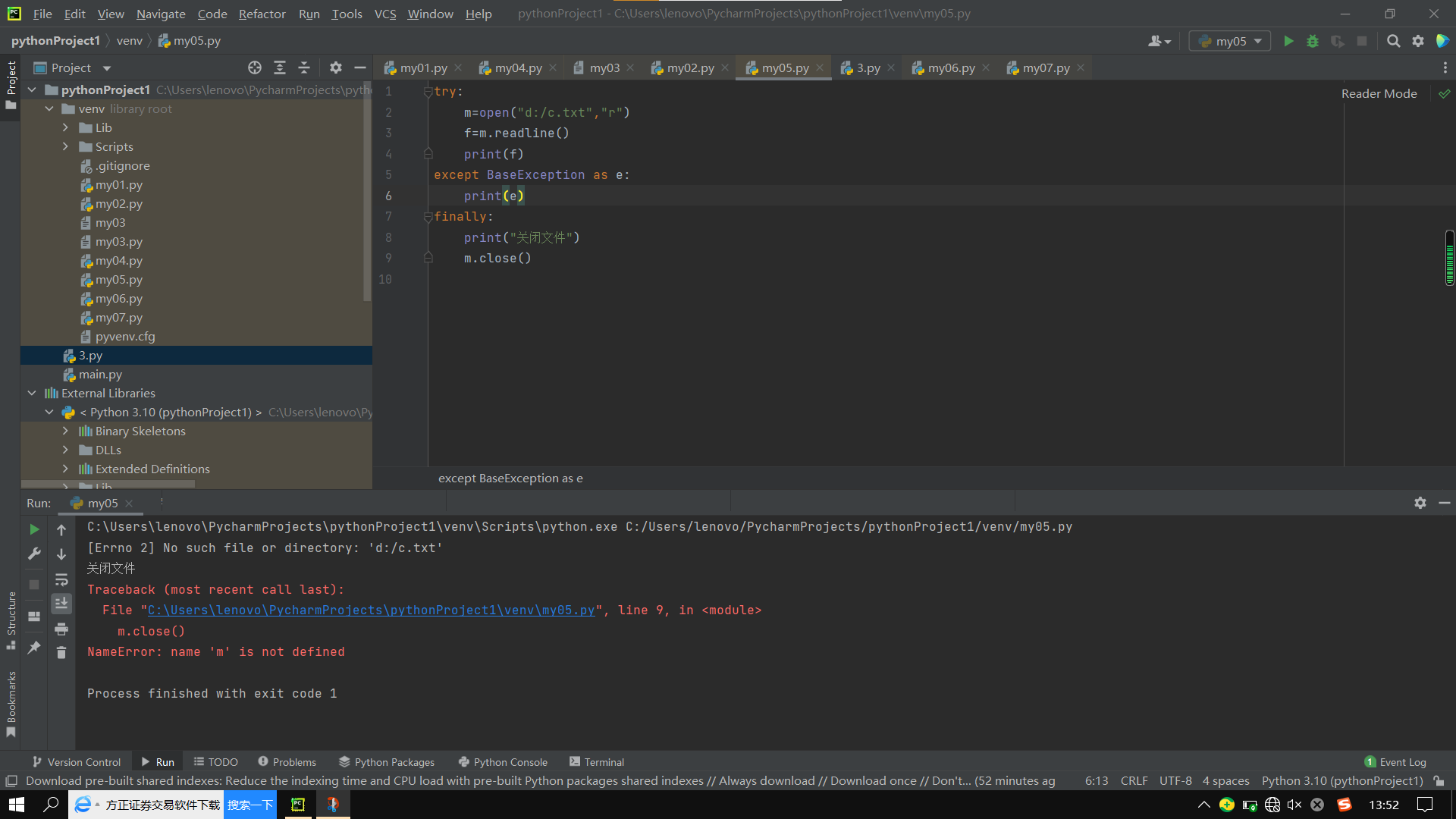Rerun my05 in Run panel
The image size is (1456, 819).
point(34,529)
